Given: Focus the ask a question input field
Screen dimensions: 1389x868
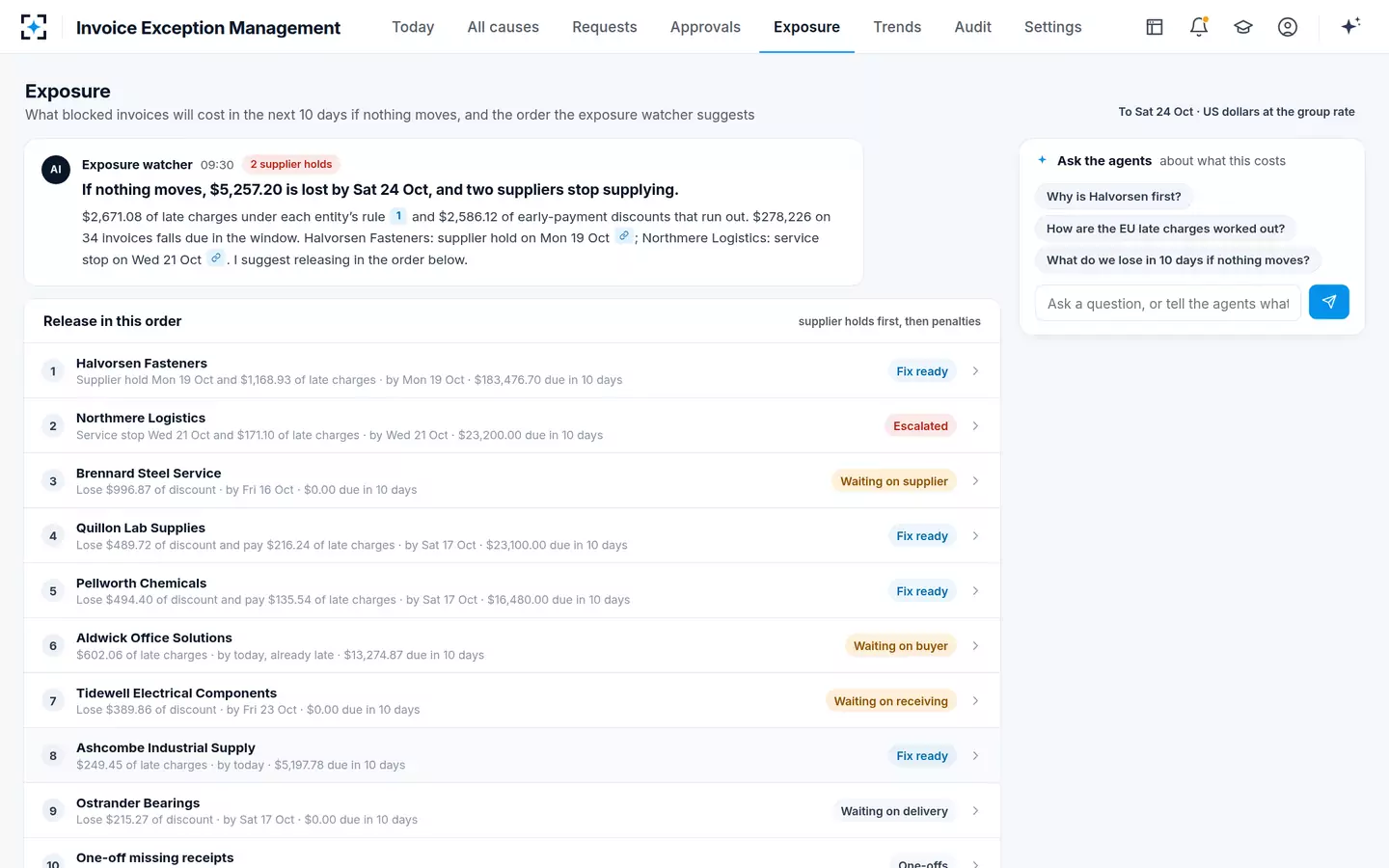Looking at the screenshot, I should click(x=1168, y=303).
